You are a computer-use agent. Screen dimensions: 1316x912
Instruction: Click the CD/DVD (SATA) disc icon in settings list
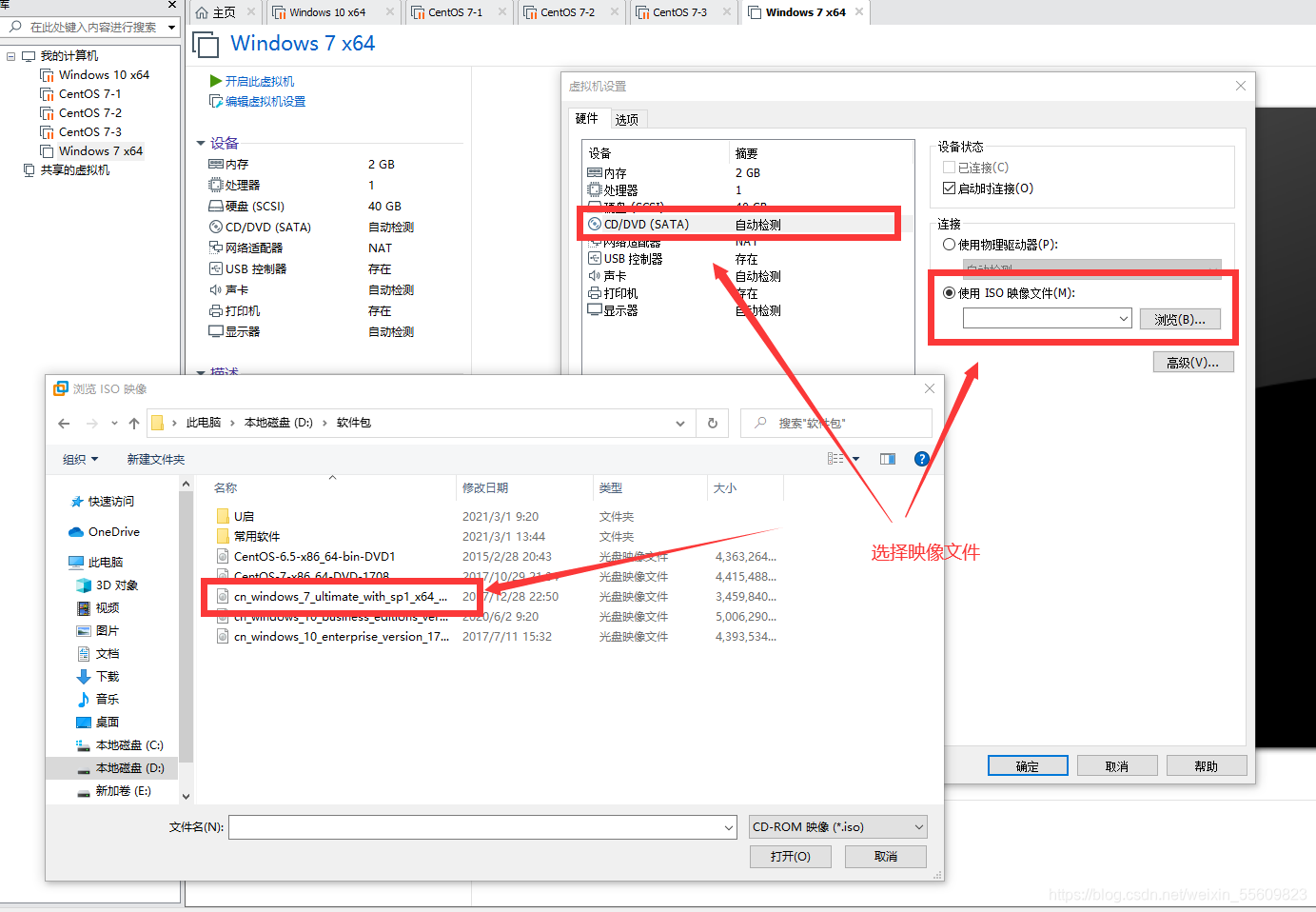(595, 224)
